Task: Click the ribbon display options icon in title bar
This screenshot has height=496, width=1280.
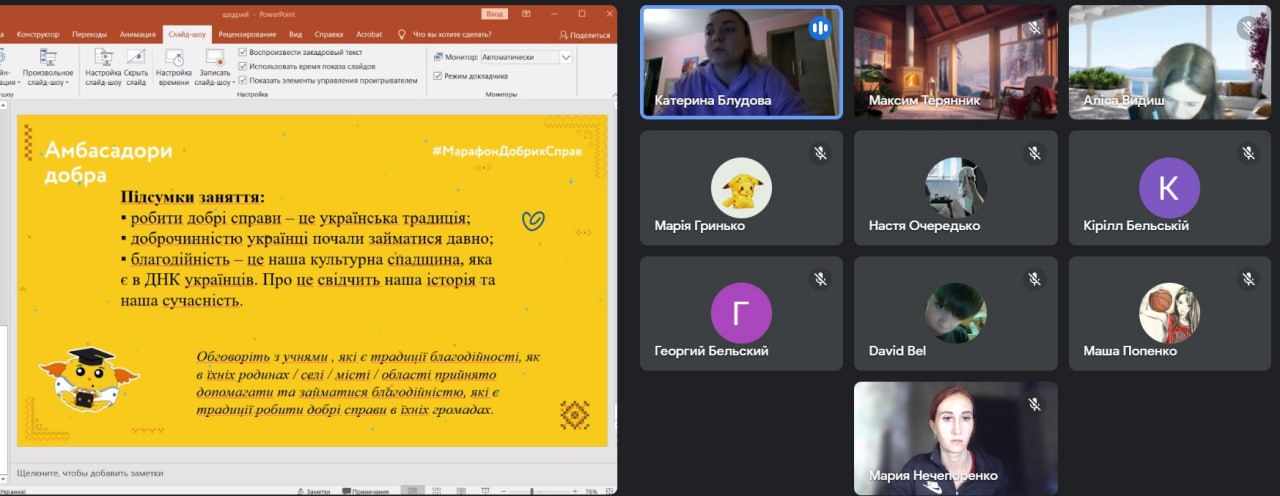Action: pos(526,14)
